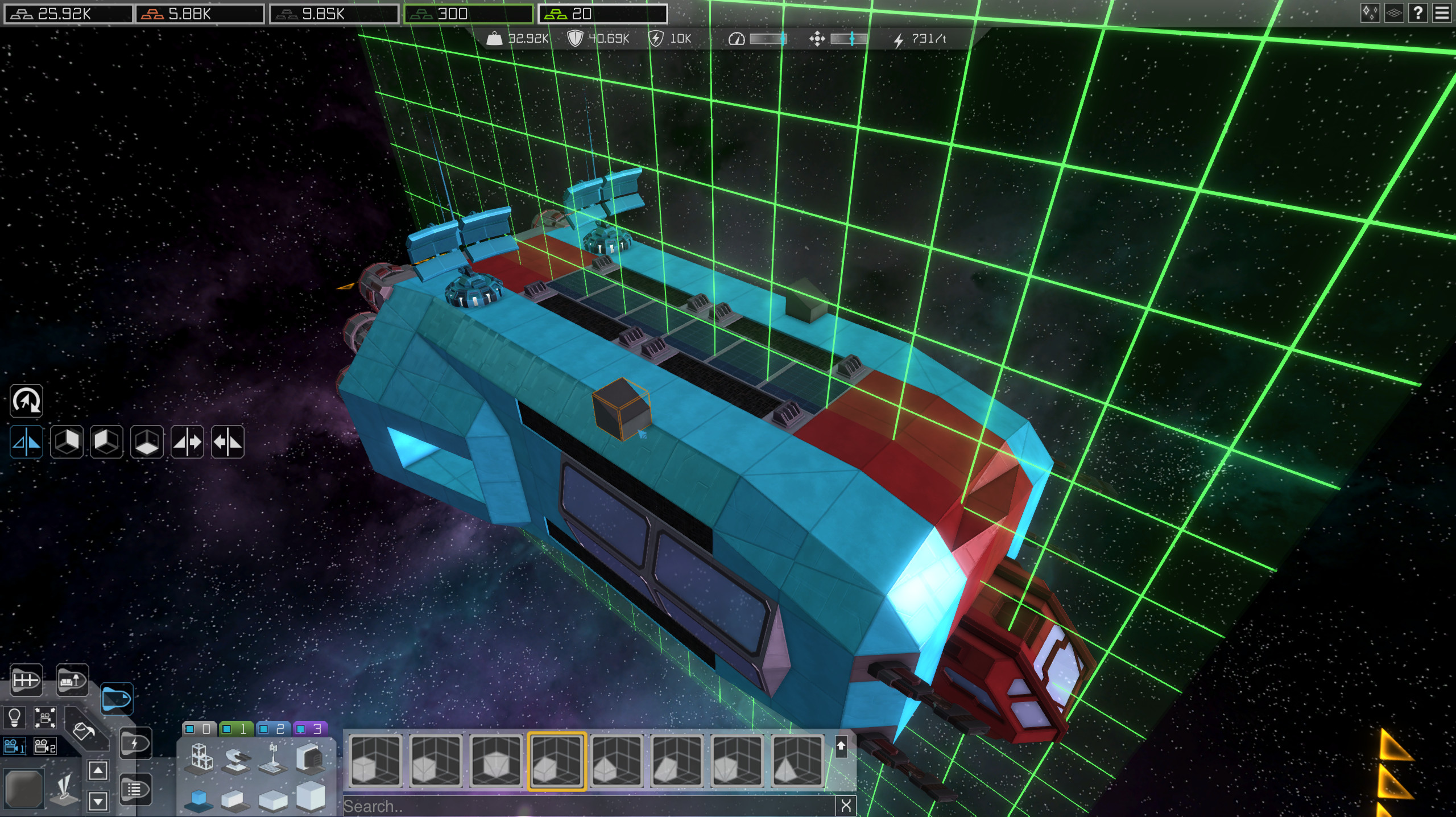Screen dimensions: 1456x817
Task: Click the undo rotate-arrow icon
Action: [x=26, y=400]
